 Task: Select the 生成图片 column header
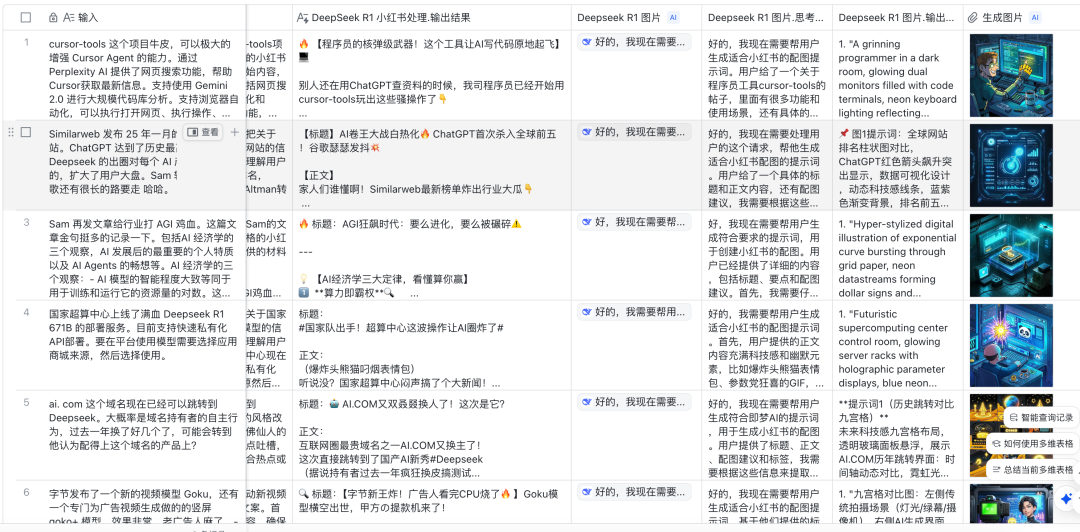coord(1021,17)
